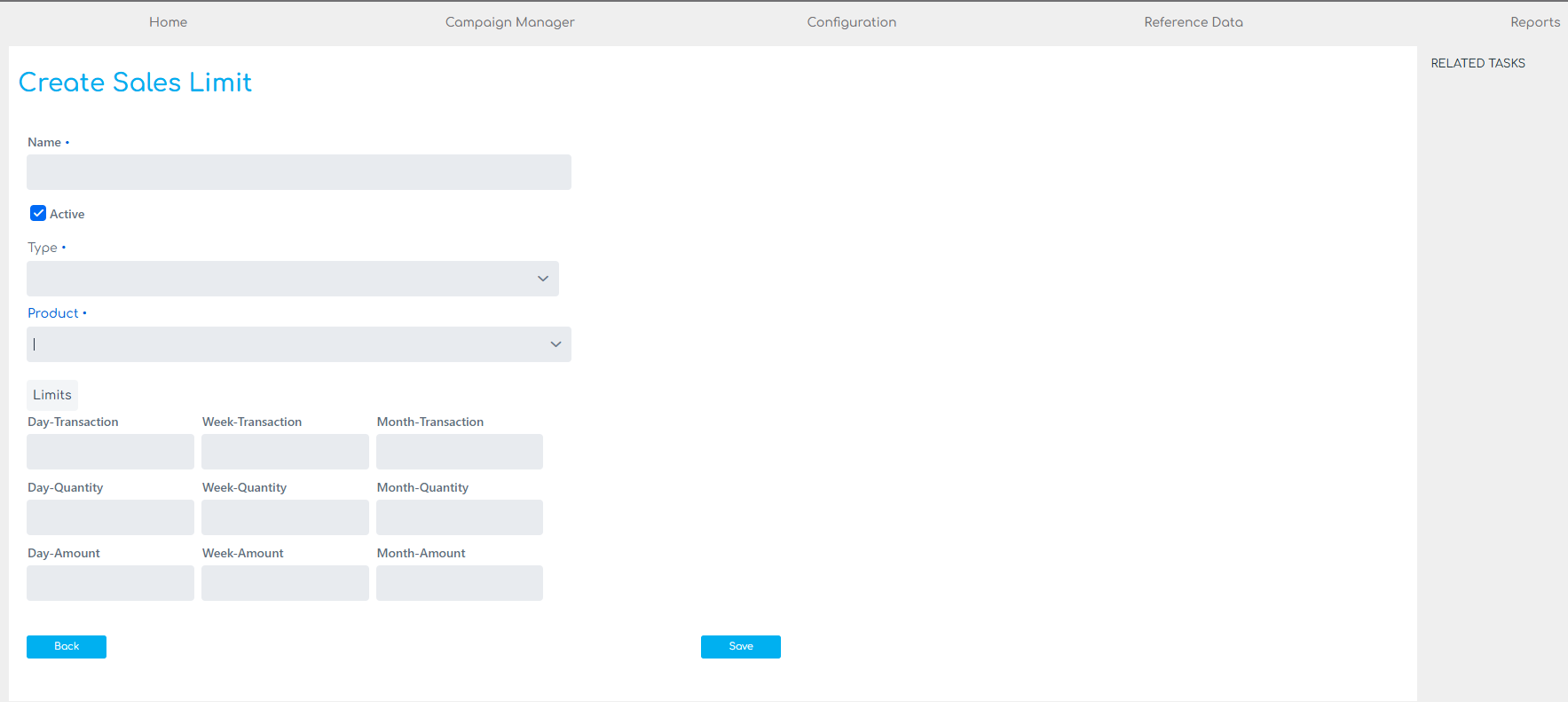The image size is (1568, 702).
Task: Go to the Configuration menu
Action: pos(851,22)
